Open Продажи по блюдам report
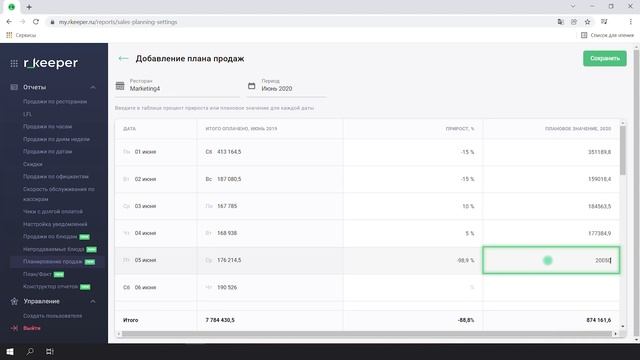Image resolution: width=640 pixels, height=360 pixels. coord(50,237)
